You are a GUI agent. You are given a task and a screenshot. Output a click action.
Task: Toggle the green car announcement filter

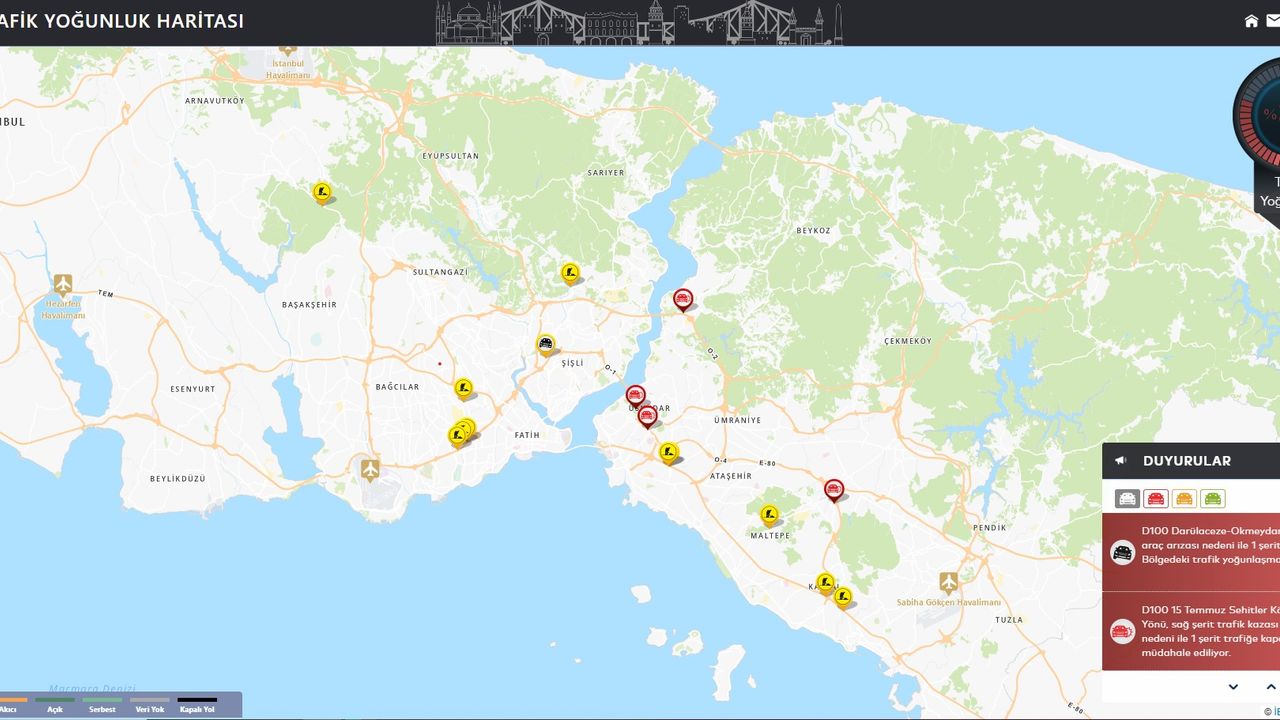point(1213,498)
